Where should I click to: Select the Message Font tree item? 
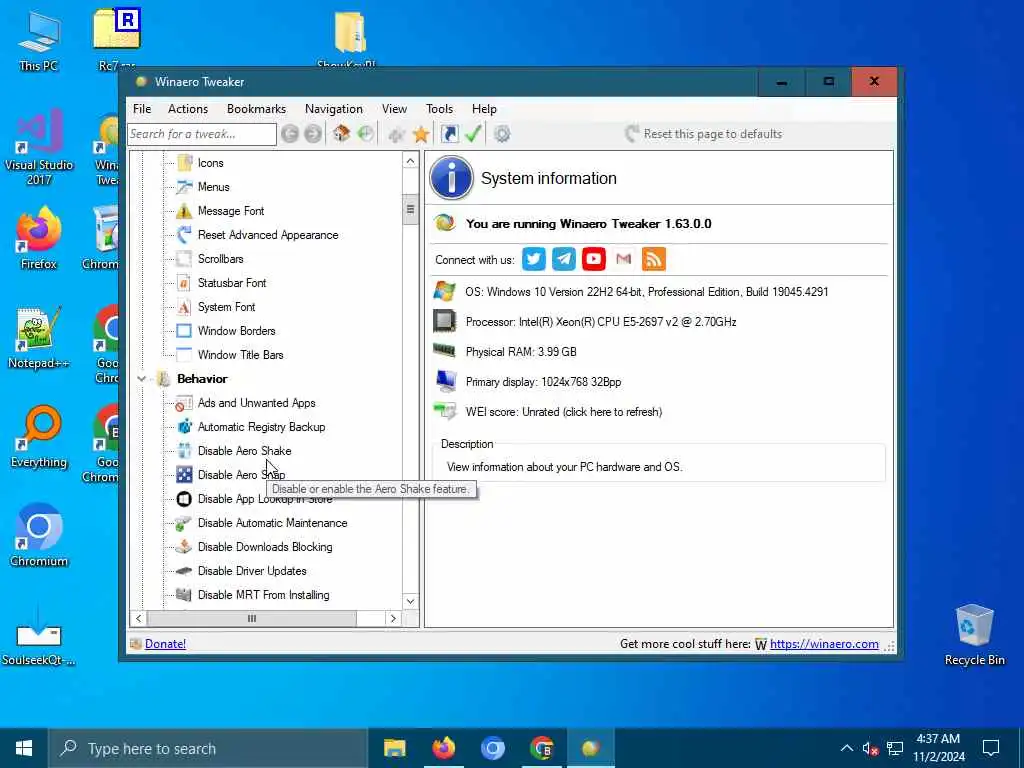pyautogui.click(x=231, y=211)
